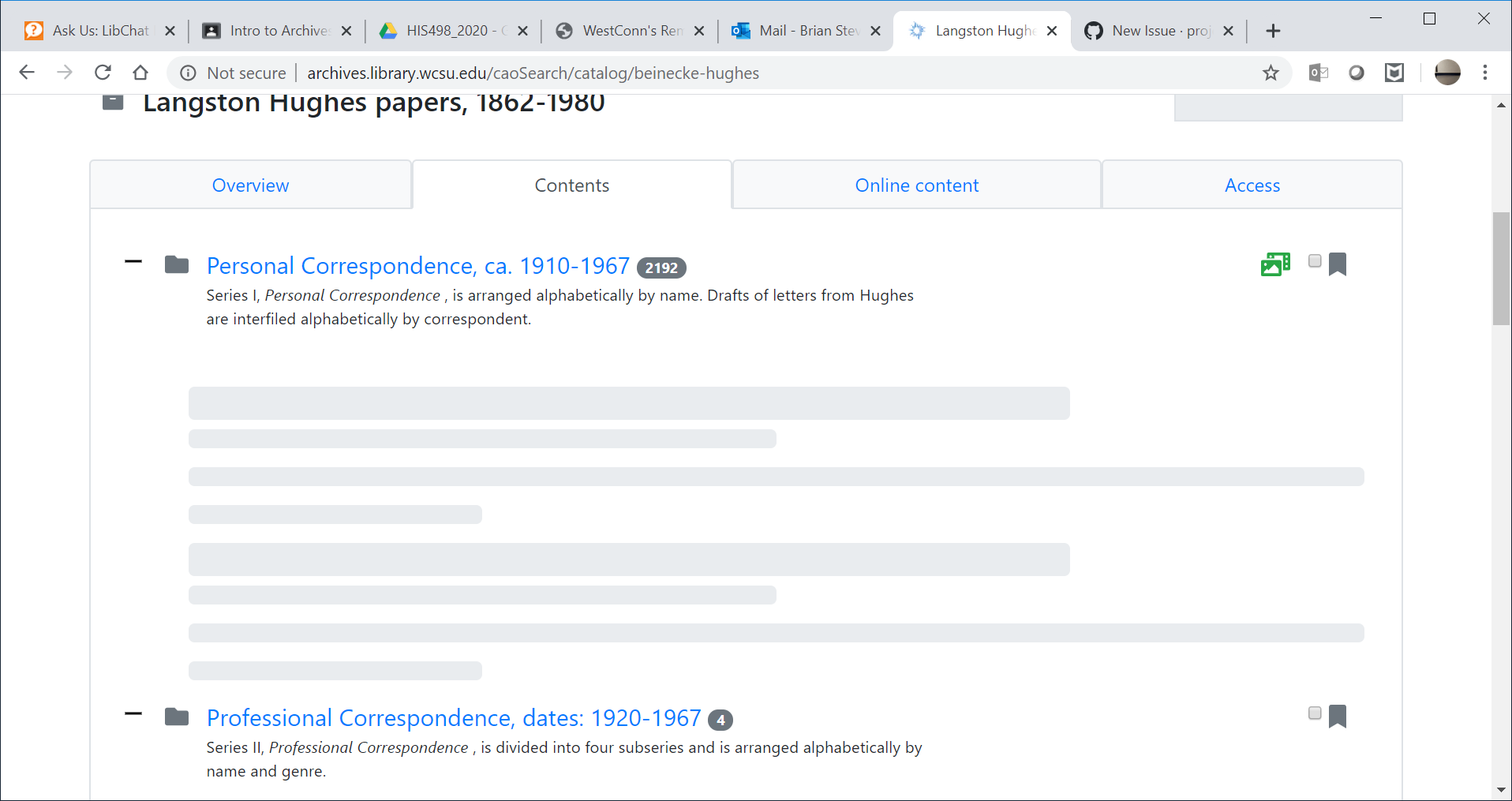Screen dimensions: 1512x801
Task: Collapse the Personal Correspondence series
Action: coord(133,261)
